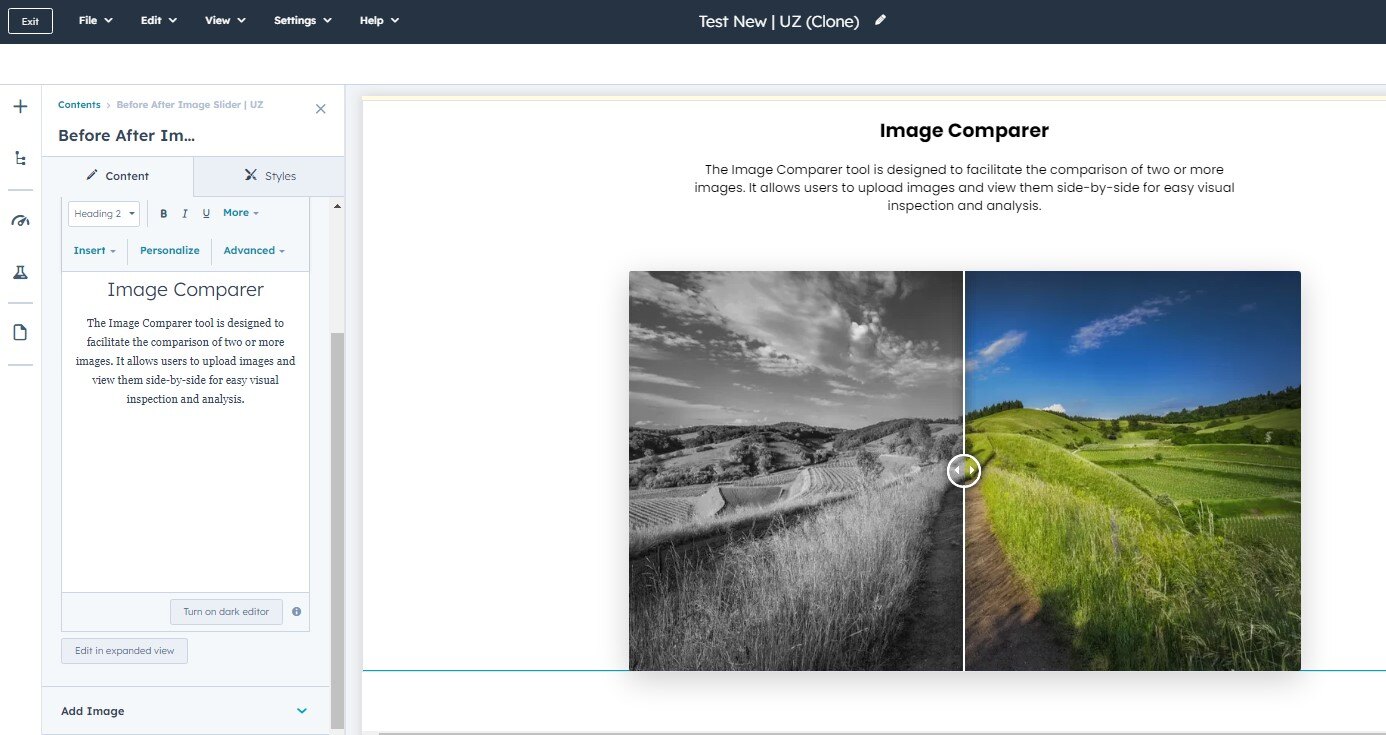This screenshot has height=735, width=1386.
Task: Click the pencil icon to rename page
Action: point(880,20)
